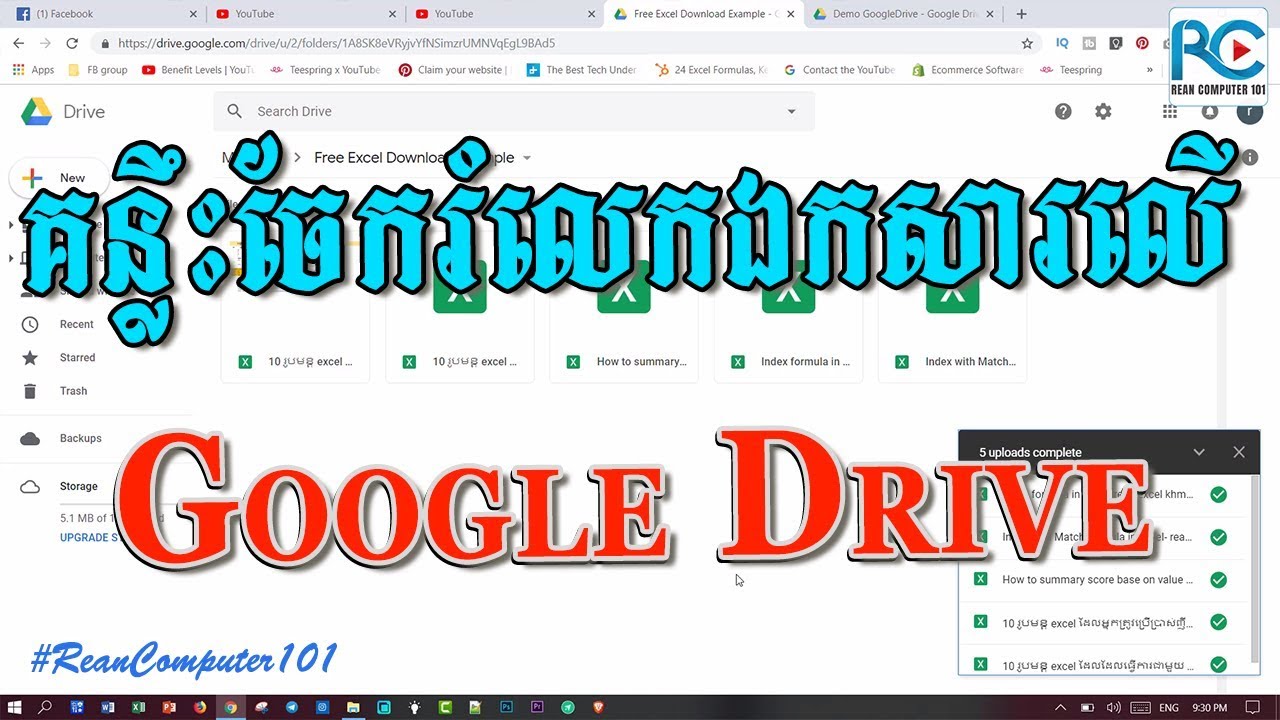Screen dimensions: 1280x720
Task: Open the Contact the YouTube bookmark
Action: pos(839,70)
